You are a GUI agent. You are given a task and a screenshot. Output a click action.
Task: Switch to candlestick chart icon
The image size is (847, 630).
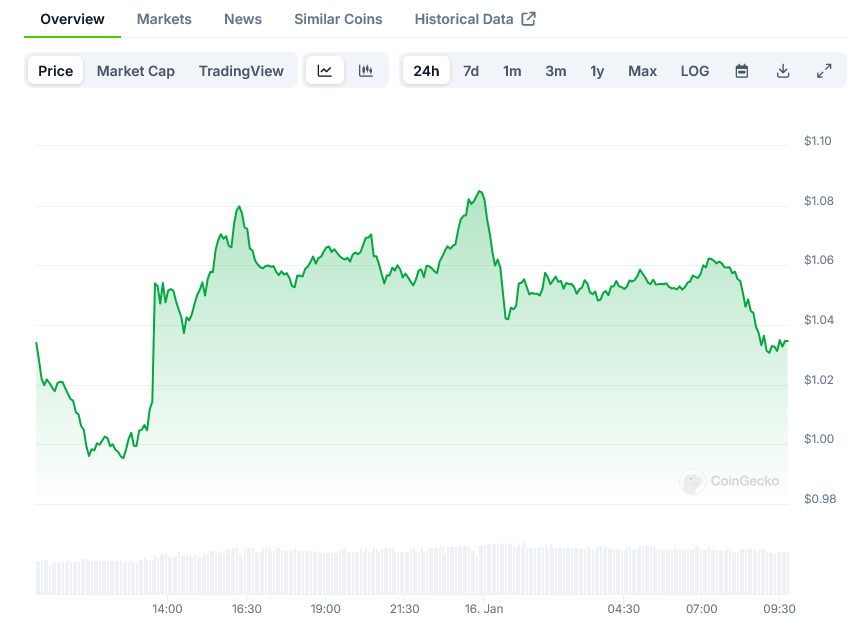pyautogui.click(x=366, y=71)
